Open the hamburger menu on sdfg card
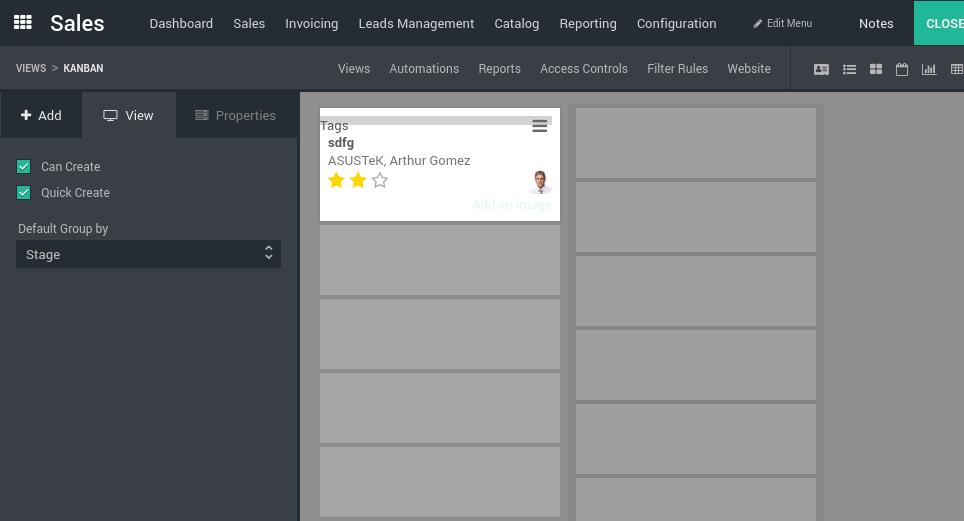This screenshot has height=521, width=964. tap(540, 126)
